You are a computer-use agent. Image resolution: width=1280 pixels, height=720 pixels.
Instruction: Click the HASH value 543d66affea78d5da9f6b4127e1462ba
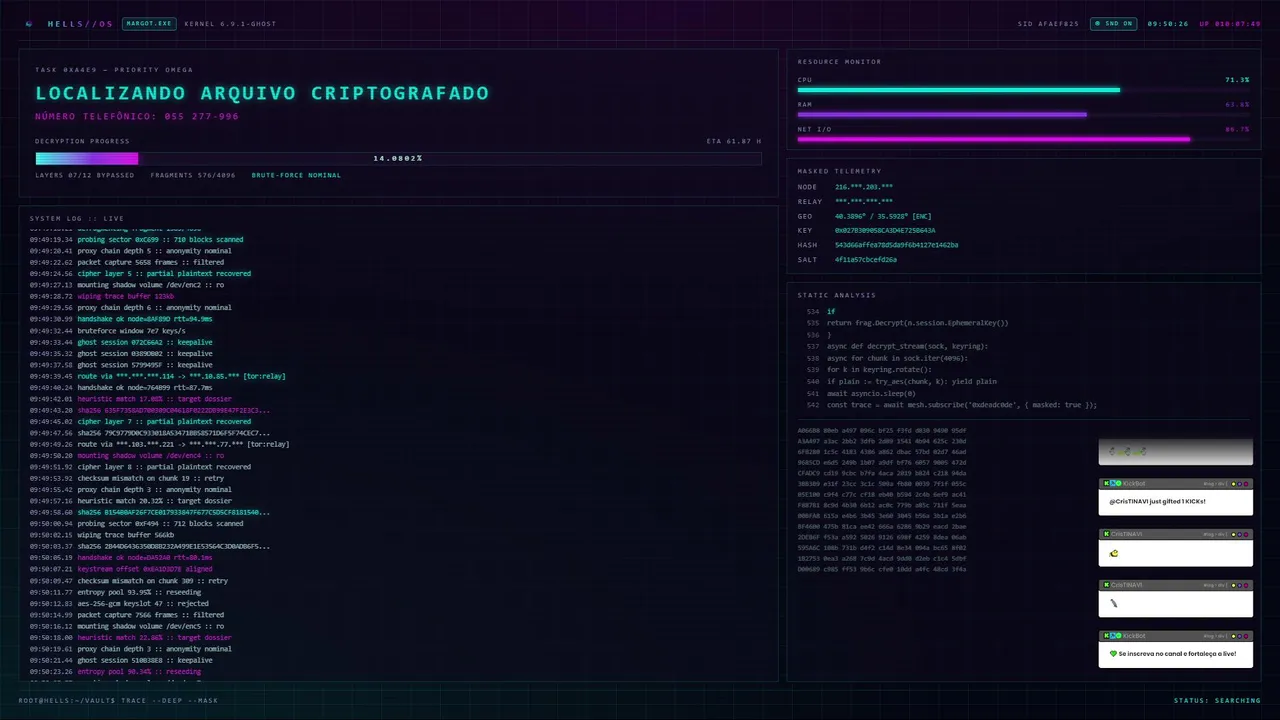(x=896, y=245)
